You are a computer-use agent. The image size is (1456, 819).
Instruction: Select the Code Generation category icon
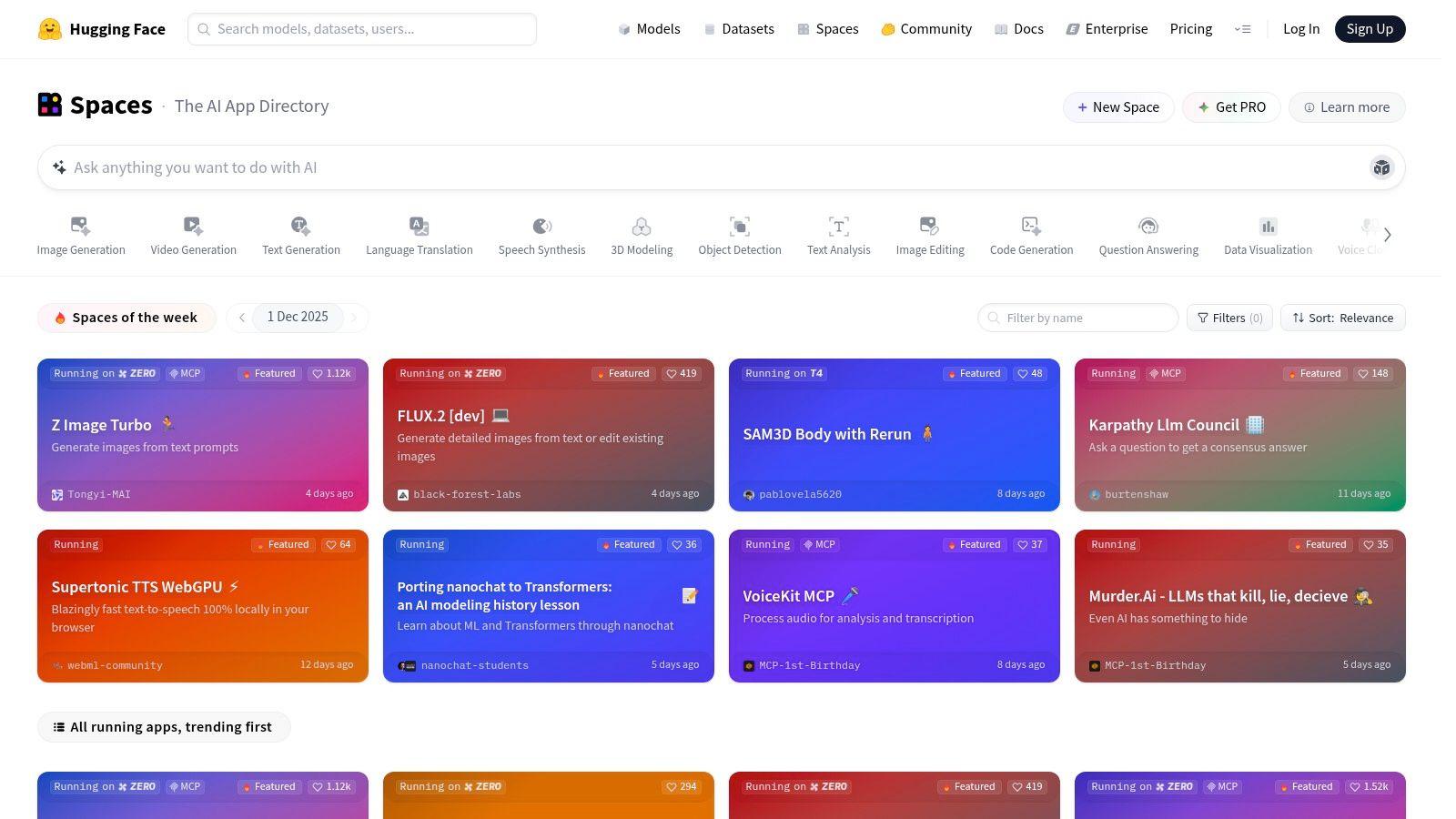(x=1031, y=226)
